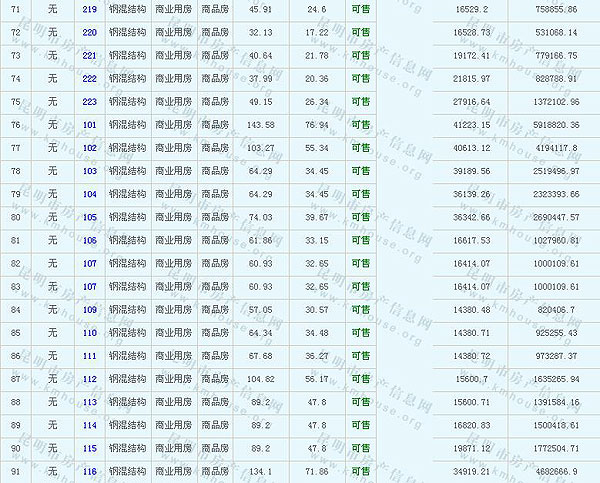Open details for room 223

(x=90, y=101)
